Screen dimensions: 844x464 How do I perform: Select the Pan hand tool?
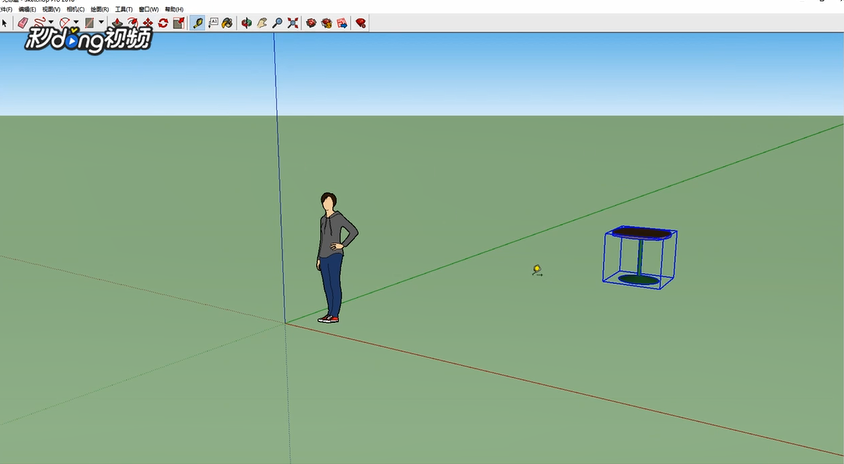pyautogui.click(x=262, y=23)
